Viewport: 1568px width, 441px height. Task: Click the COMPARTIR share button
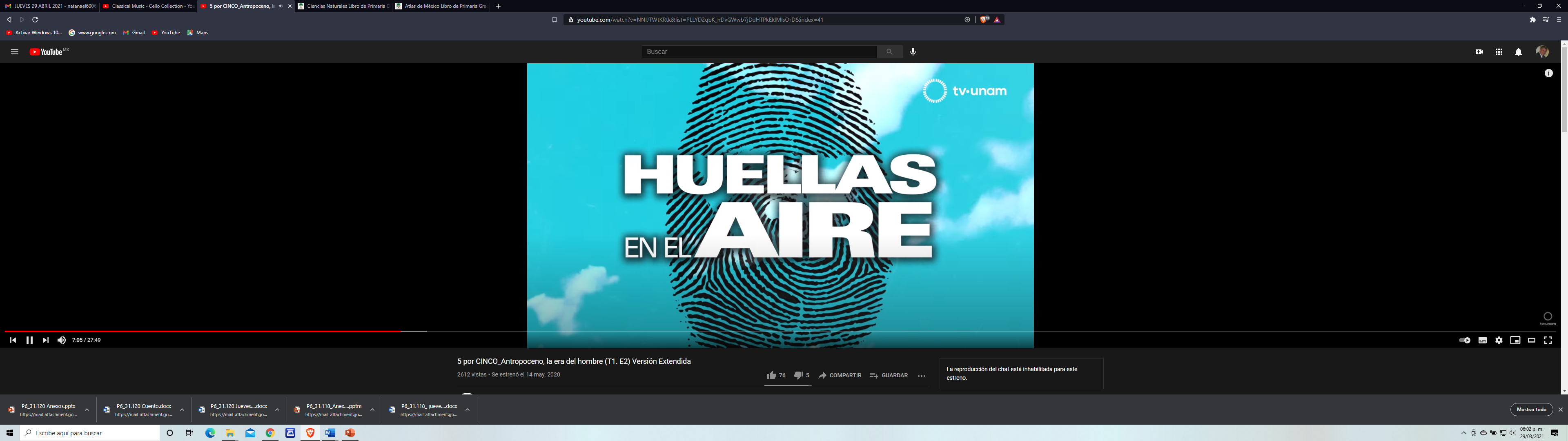click(840, 375)
